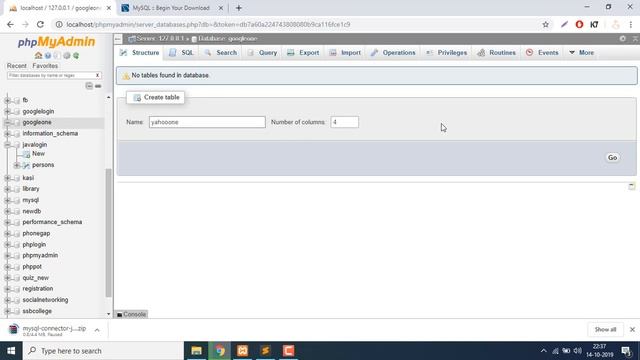This screenshot has width=640, height=360.
Task: Expand the kasi database node
Action: [7, 178]
